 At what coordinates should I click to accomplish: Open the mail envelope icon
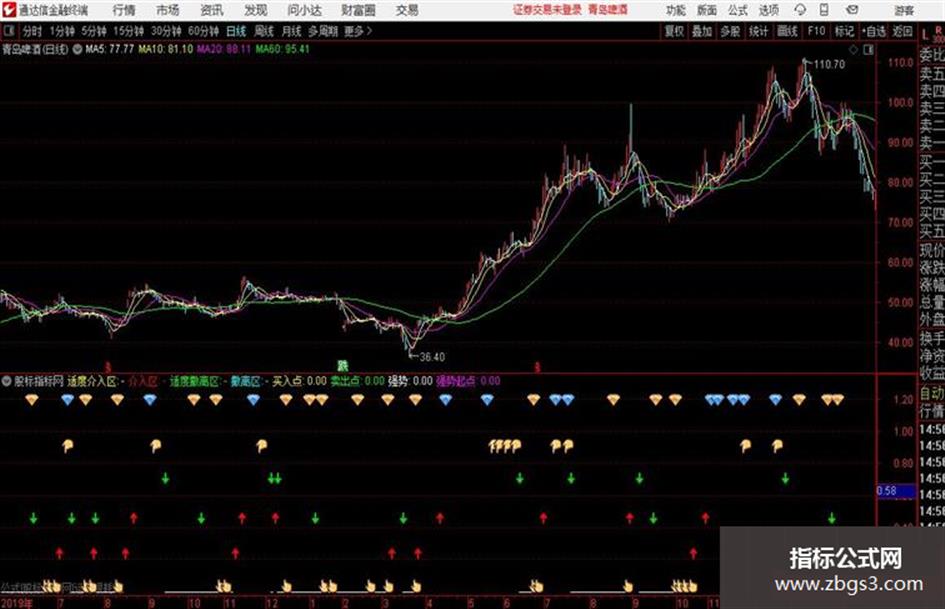[852, 10]
